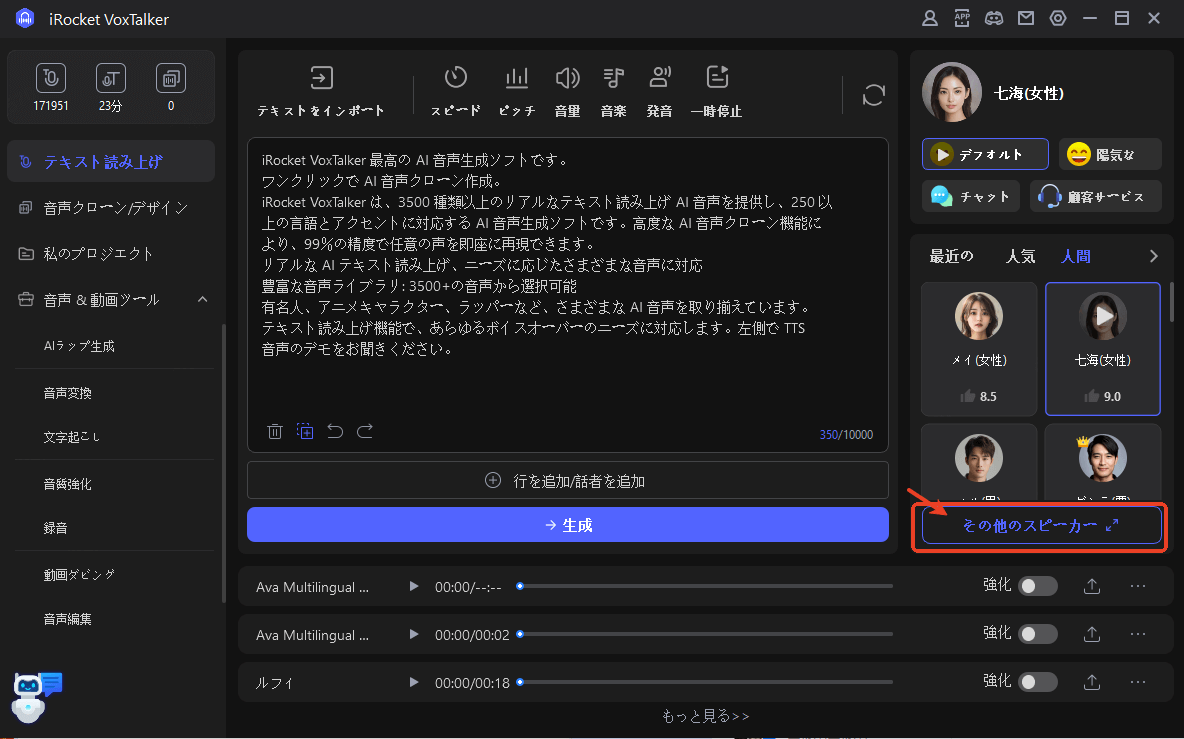1184x739 pixels.
Task: Select the 顧客サービス voice style
Action: pos(1095,196)
